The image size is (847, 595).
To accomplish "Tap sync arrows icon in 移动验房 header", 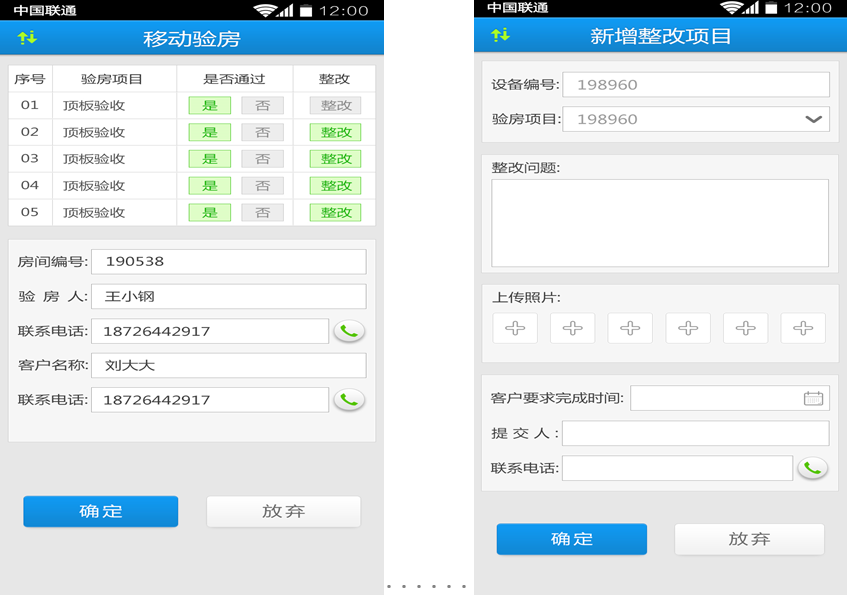I will coord(27,37).
